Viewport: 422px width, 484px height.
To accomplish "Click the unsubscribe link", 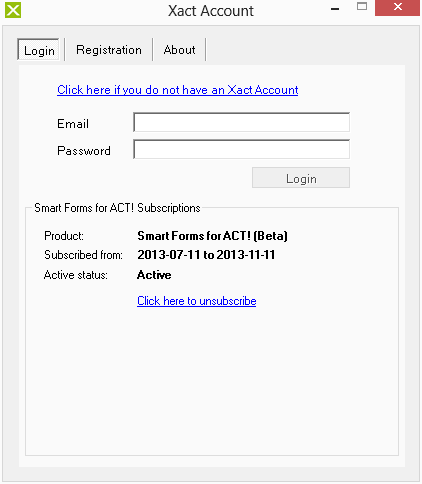I will click(x=196, y=301).
